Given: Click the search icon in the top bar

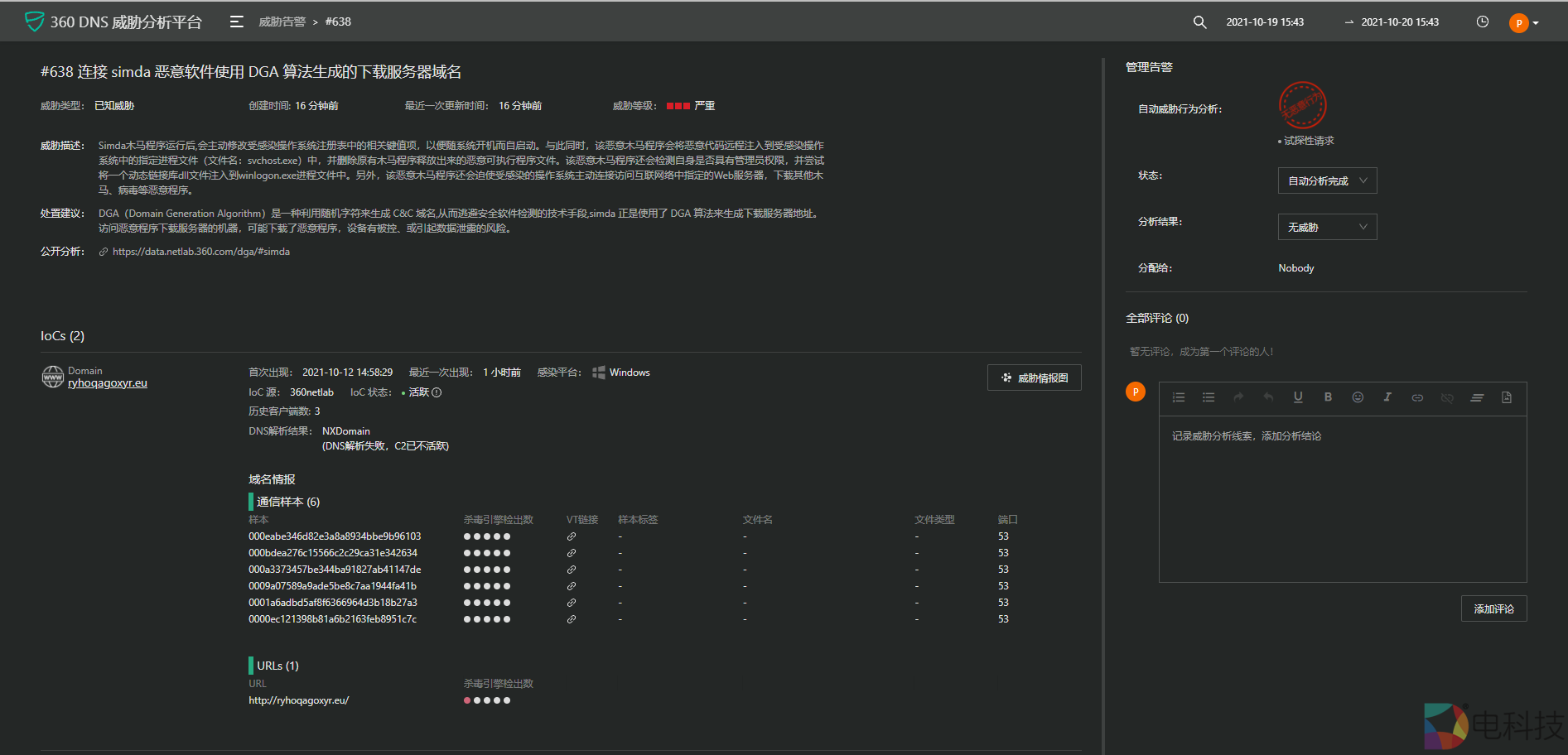Looking at the screenshot, I should point(1199,22).
